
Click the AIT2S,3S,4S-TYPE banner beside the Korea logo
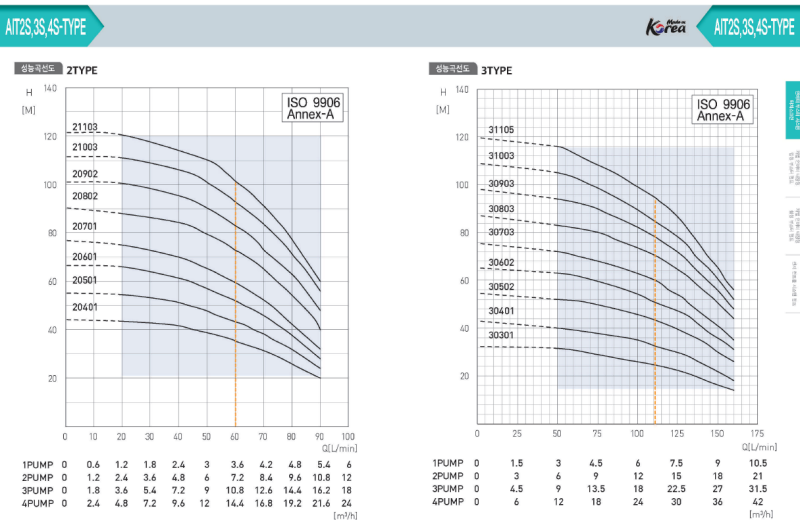[x=750, y=26]
